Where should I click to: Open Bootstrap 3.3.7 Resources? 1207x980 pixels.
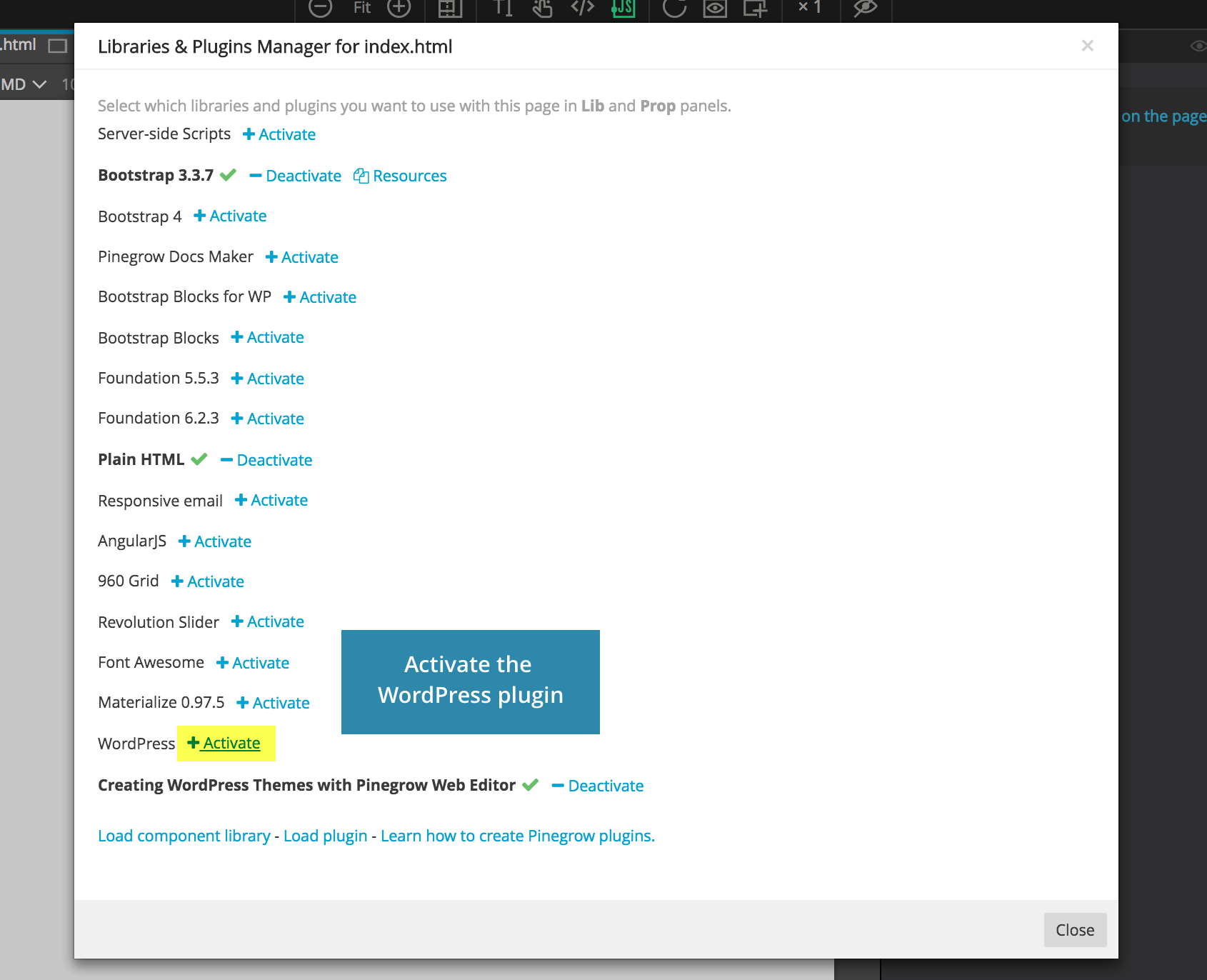coord(400,176)
